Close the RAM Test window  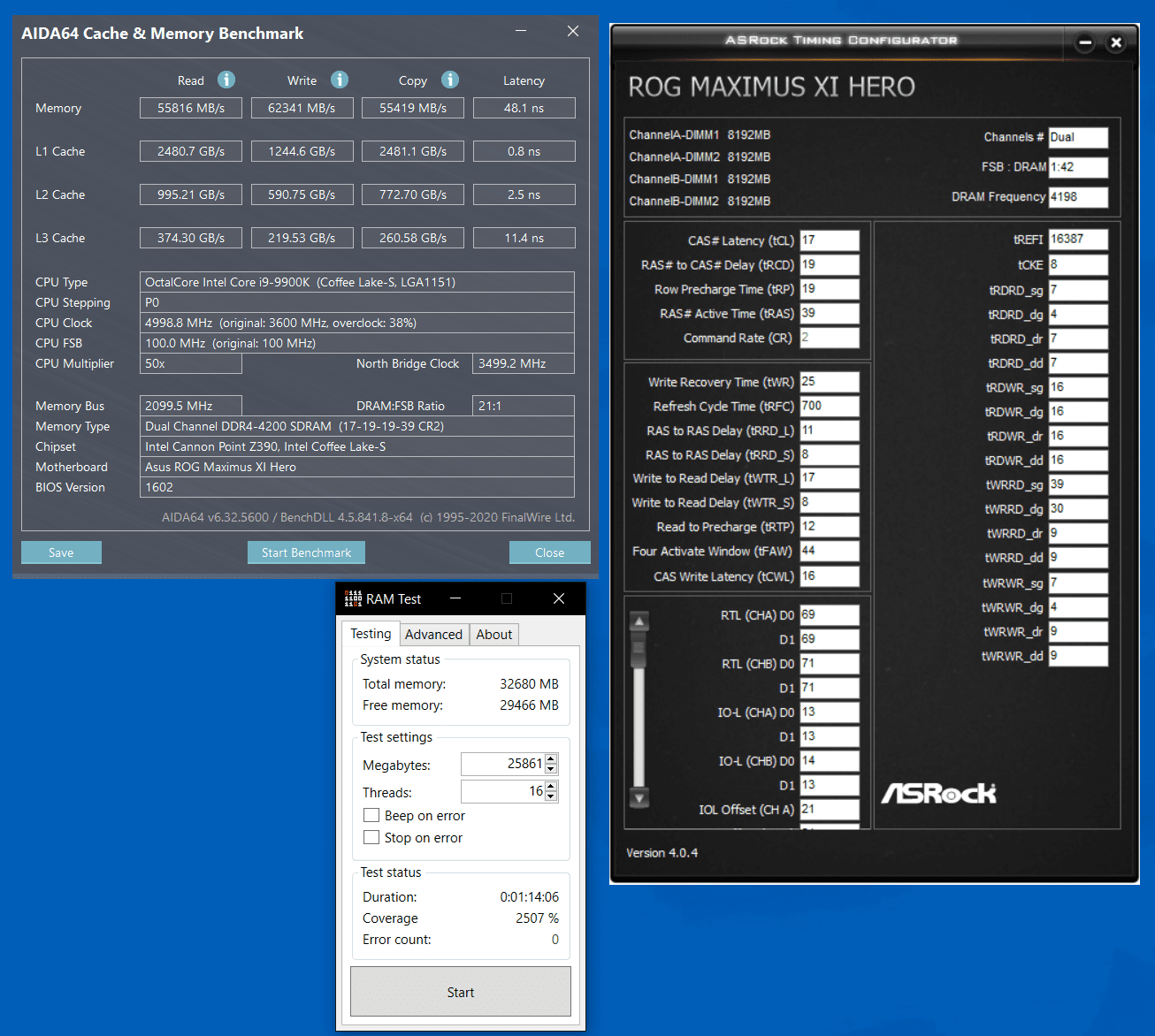[x=559, y=598]
